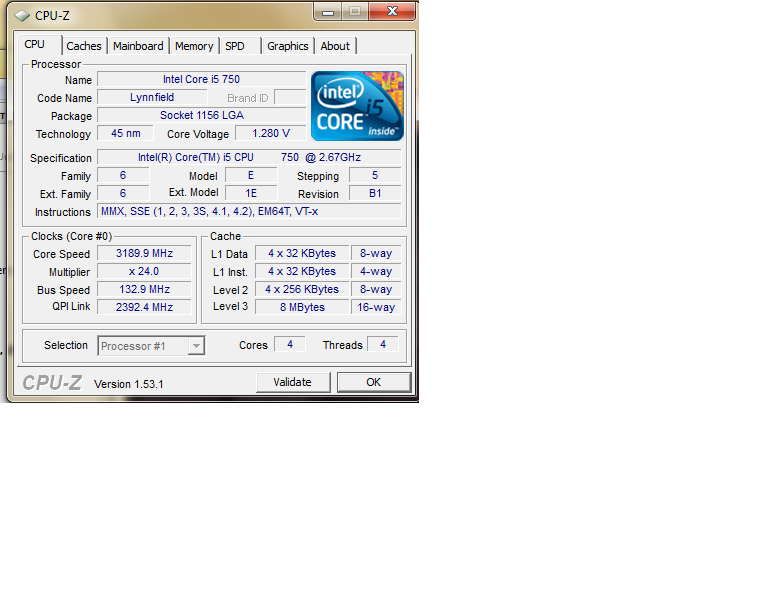This screenshot has height=614, width=768.
Task: Click the Model value E
Action: pos(251,175)
